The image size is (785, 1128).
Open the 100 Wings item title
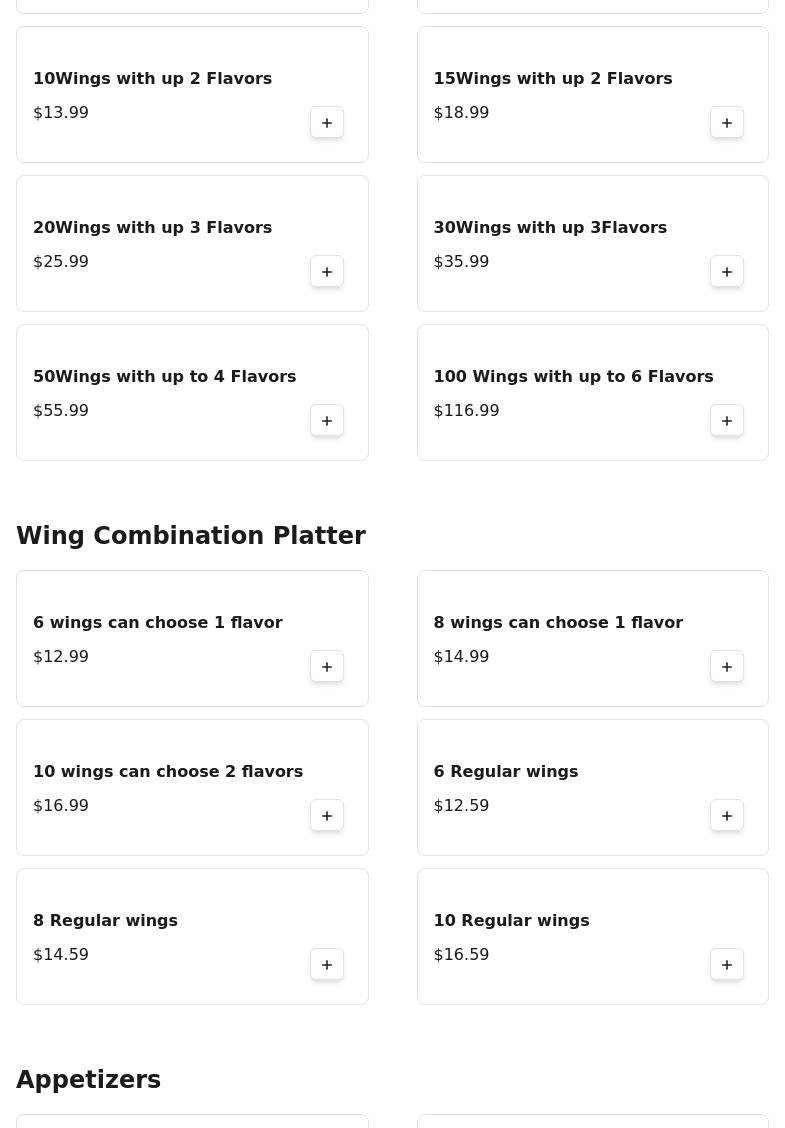(x=573, y=376)
